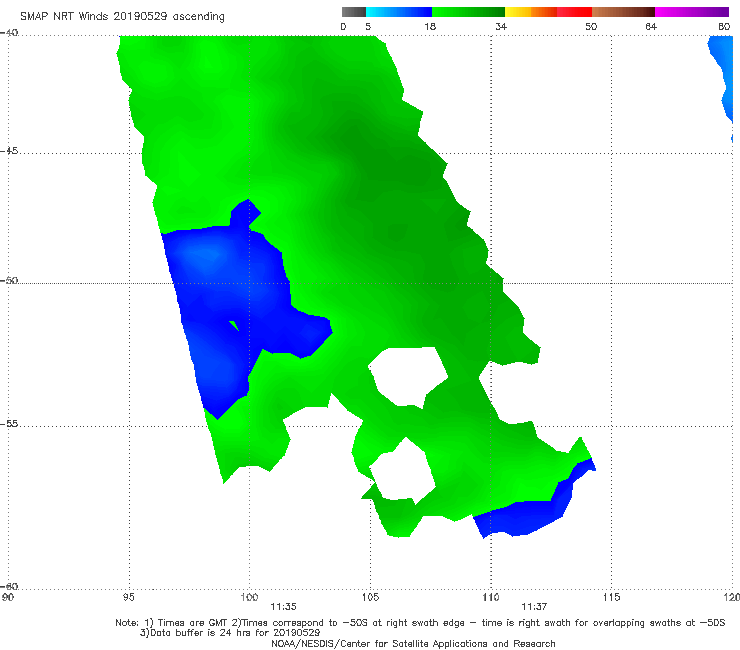Click the longitude label '115'

(612, 597)
